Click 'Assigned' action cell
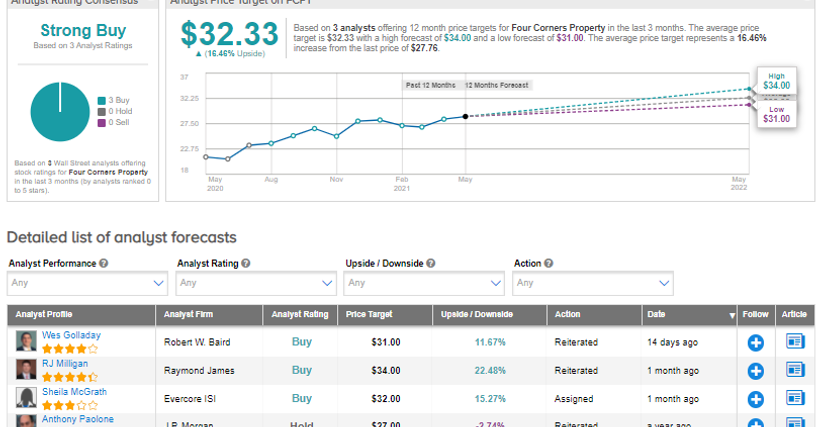 click(574, 399)
